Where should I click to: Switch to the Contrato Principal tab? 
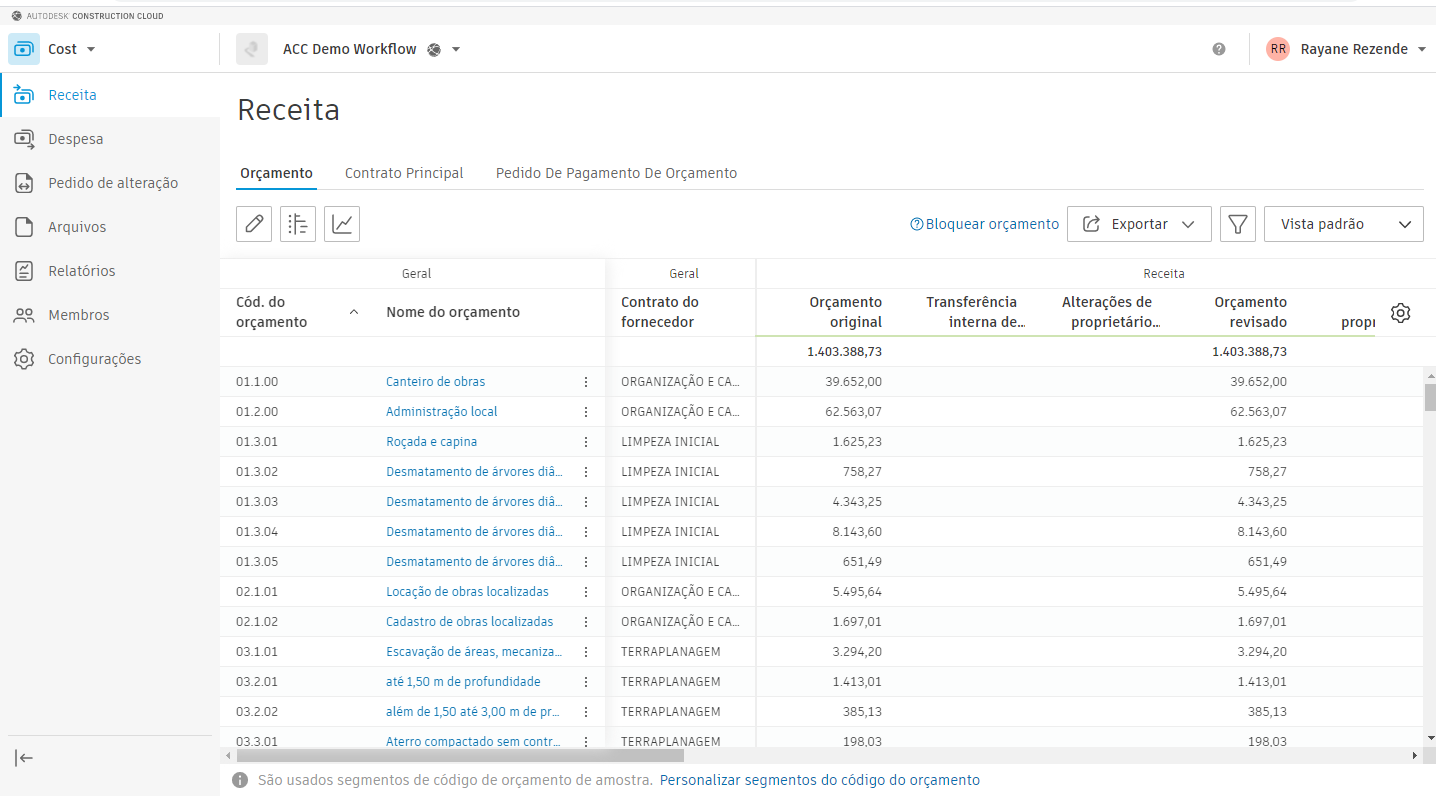(x=404, y=172)
